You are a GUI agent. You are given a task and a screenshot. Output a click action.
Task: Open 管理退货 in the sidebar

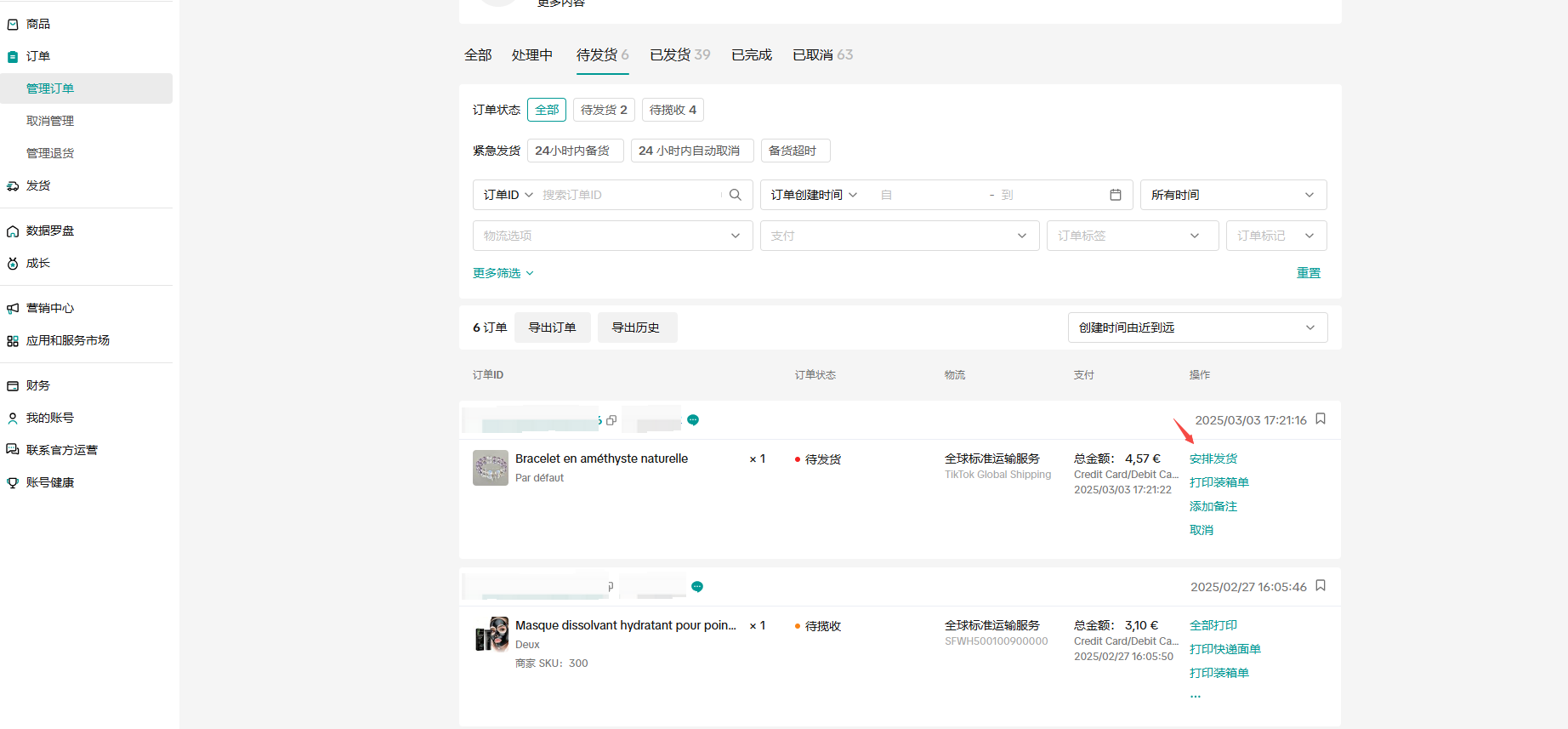click(x=50, y=153)
